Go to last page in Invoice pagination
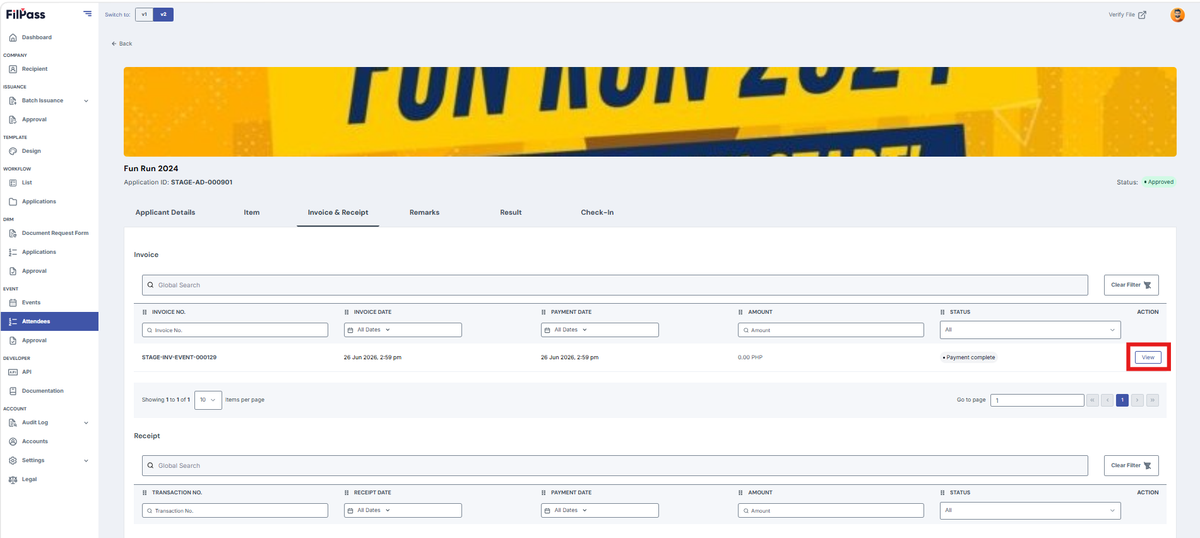This screenshot has width=1200, height=538. [1153, 400]
